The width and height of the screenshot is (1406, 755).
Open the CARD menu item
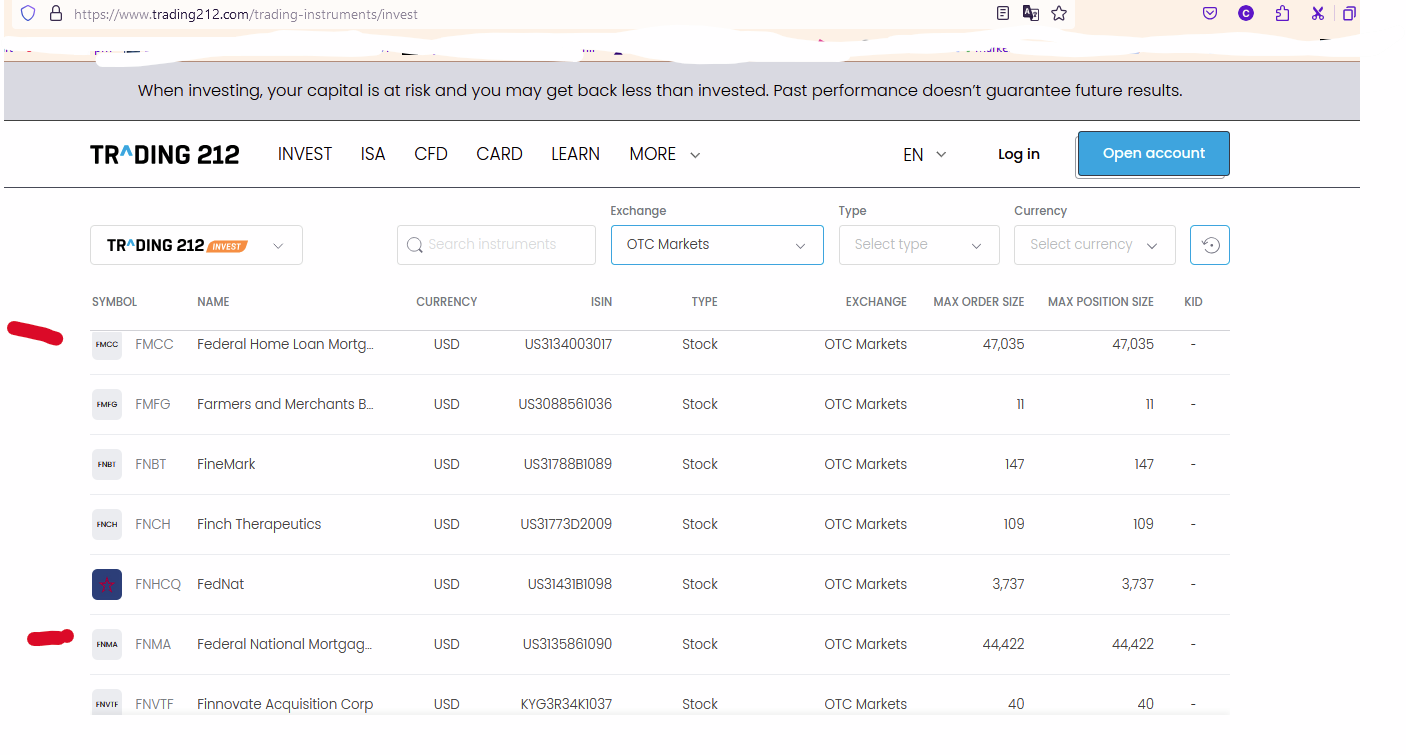click(x=499, y=154)
